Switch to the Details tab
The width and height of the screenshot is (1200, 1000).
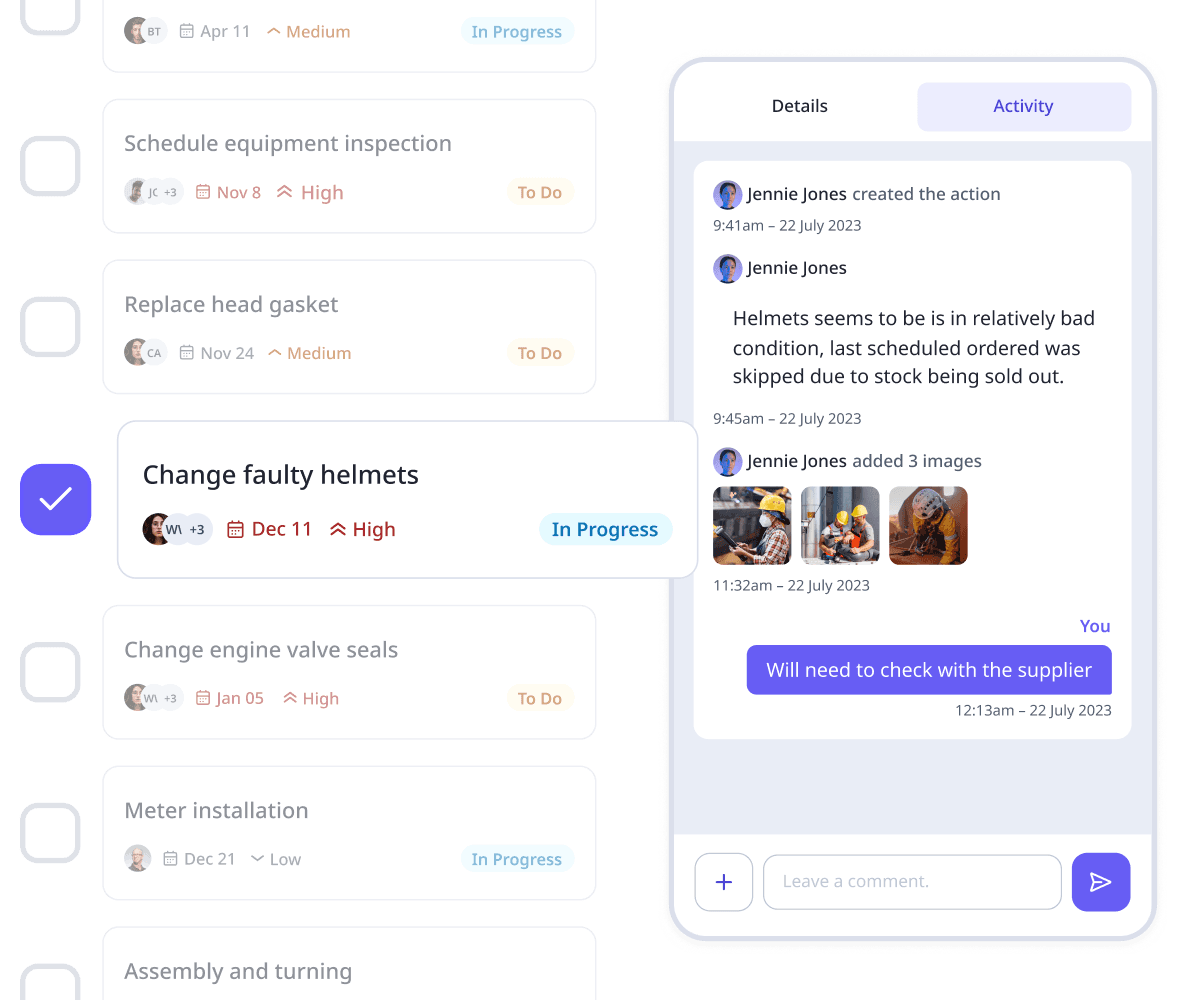[x=799, y=106]
